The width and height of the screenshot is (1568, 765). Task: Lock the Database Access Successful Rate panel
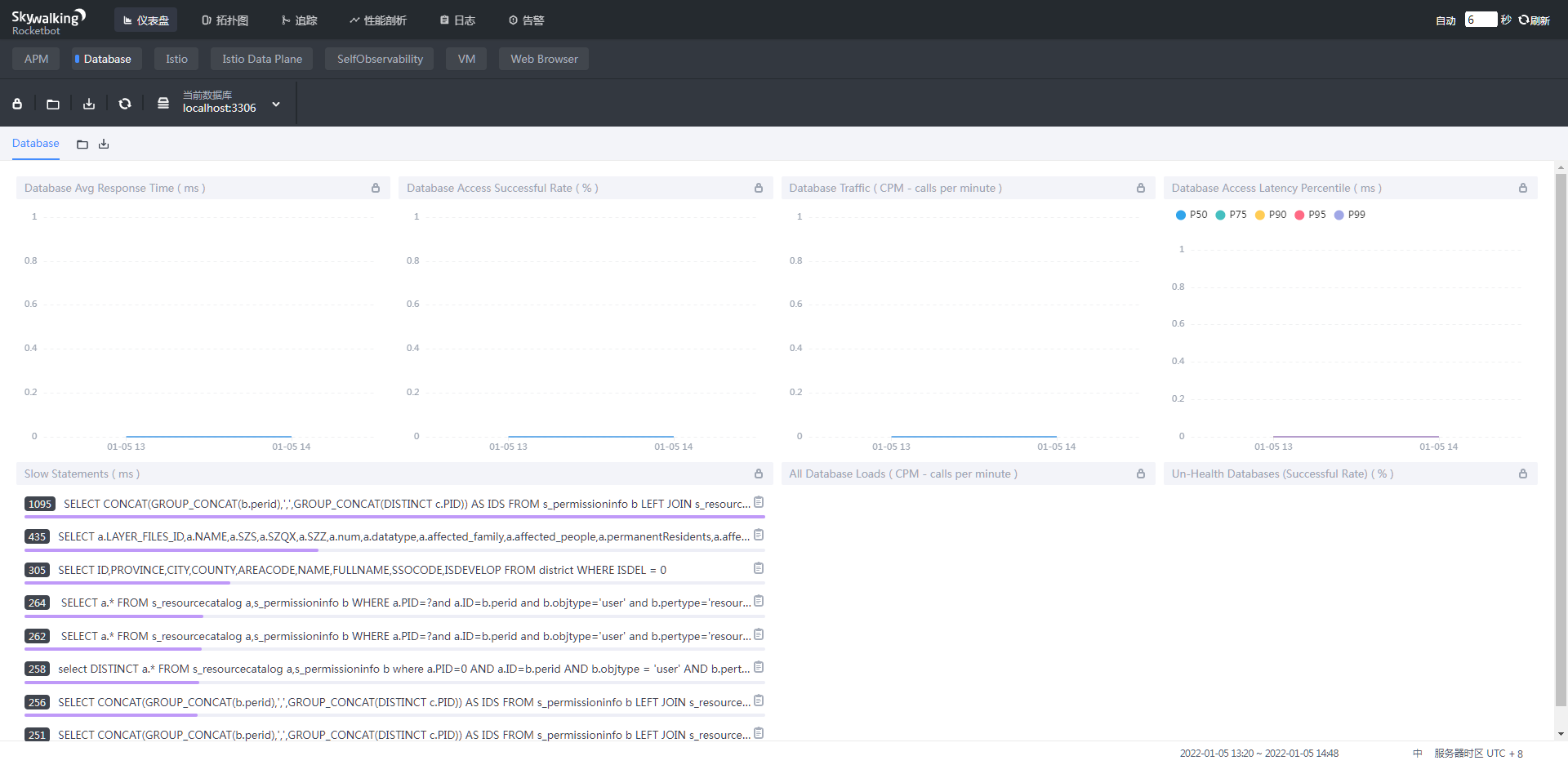tap(759, 188)
